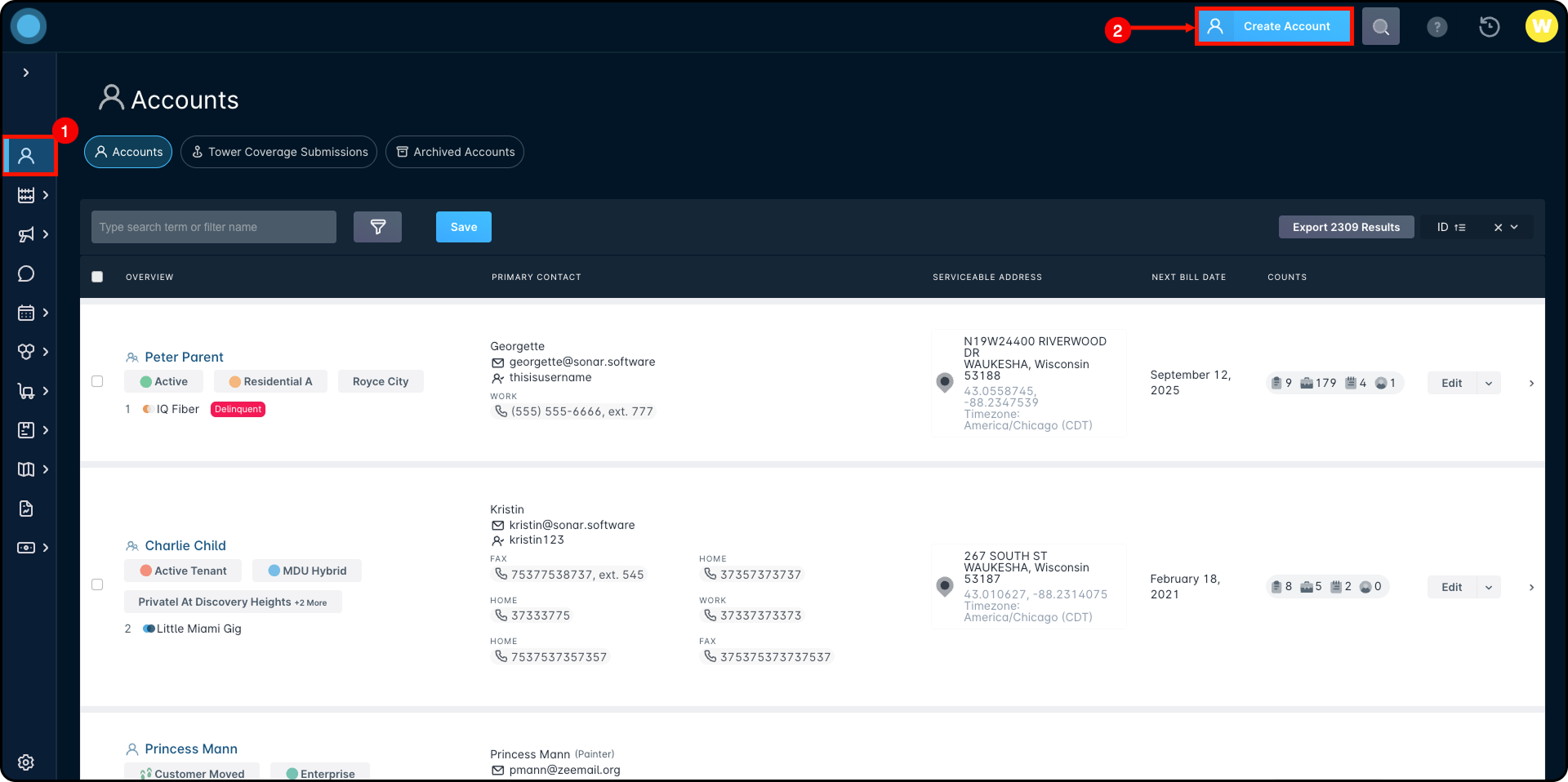Viewport: 1568px width, 782px height.
Task: Open the user avatar W menu
Action: pos(1541,26)
